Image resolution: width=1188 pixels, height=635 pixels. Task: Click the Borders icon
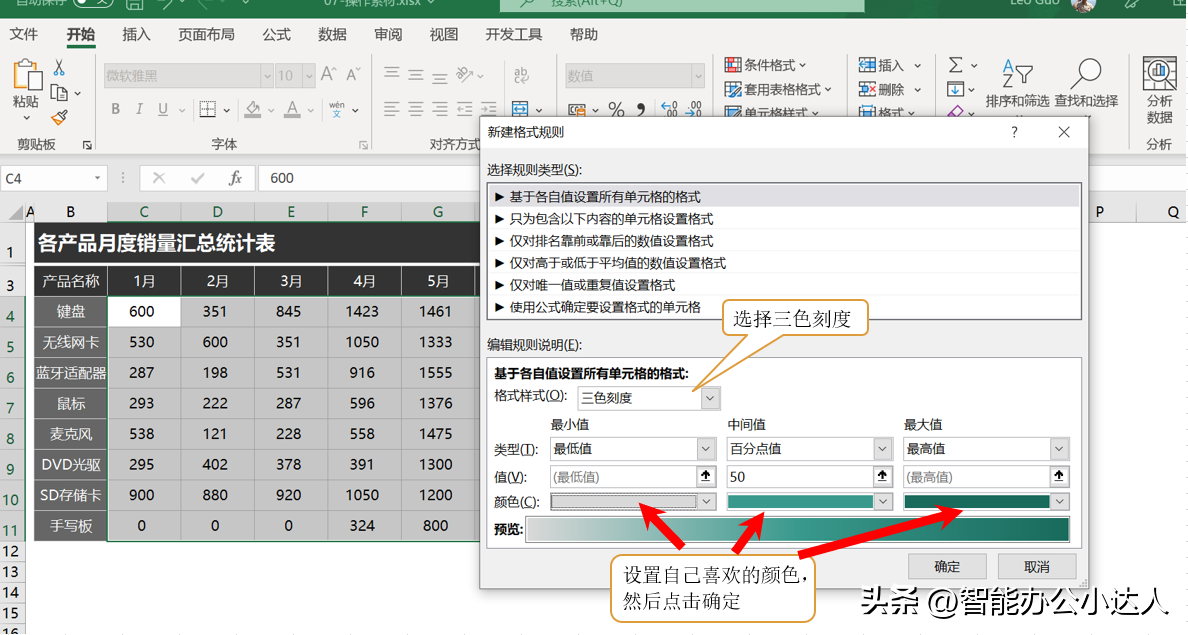[208, 109]
